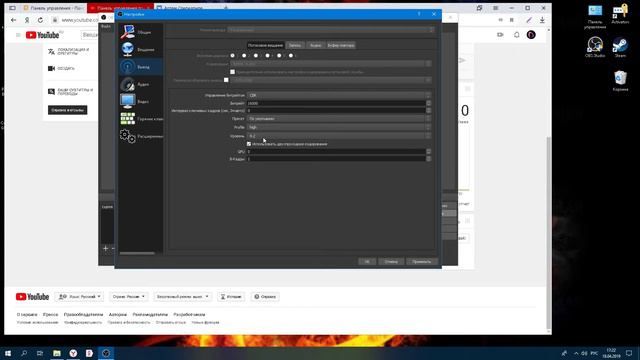Switch to the Replay Buffer tab

pos(341,45)
